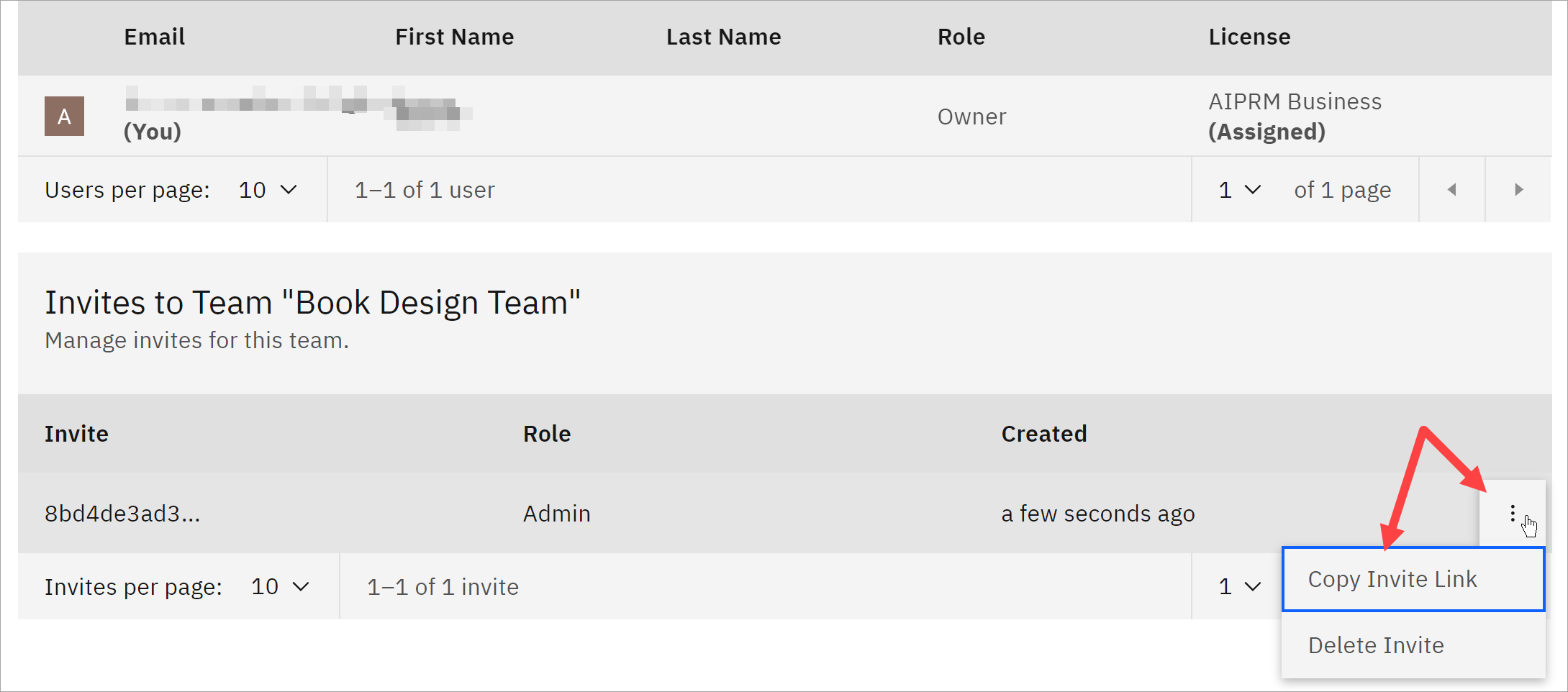Click the Owner role cell
The height and width of the screenshot is (692, 1568).
pyautogui.click(x=971, y=117)
